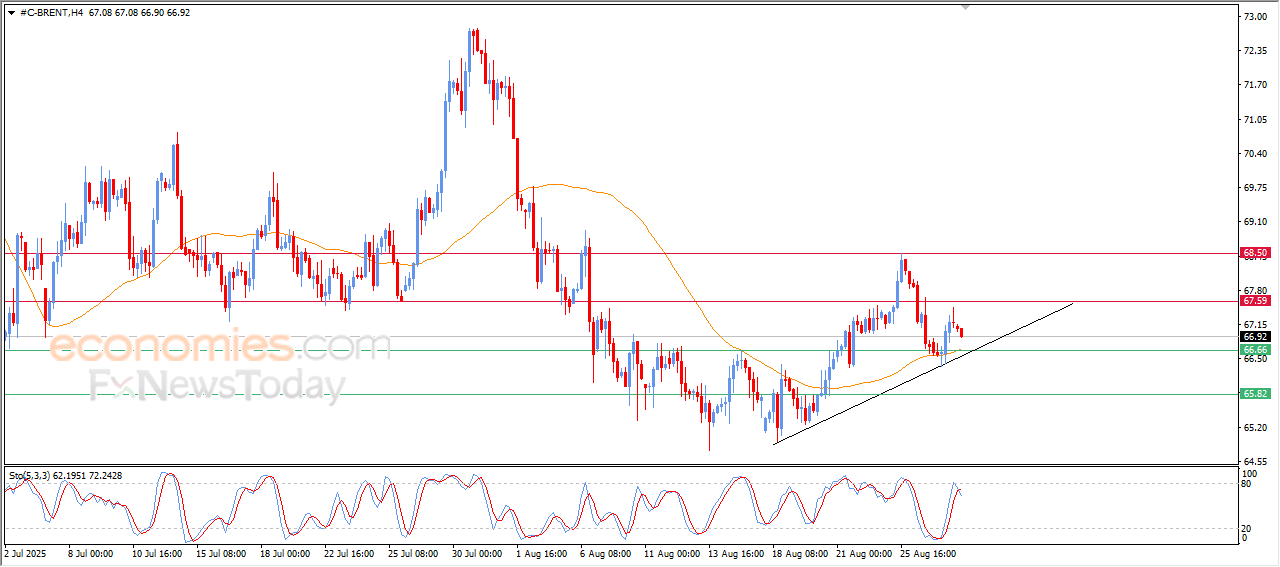Click the 70.40 value on price axis

click(1255, 153)
